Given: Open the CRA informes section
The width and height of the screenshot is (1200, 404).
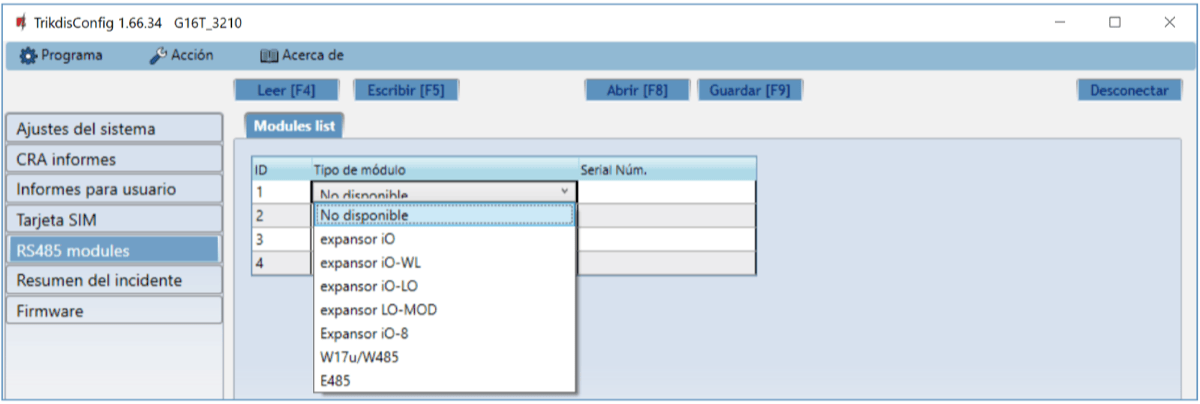Looking at the screenshot, I should (112, 159).
